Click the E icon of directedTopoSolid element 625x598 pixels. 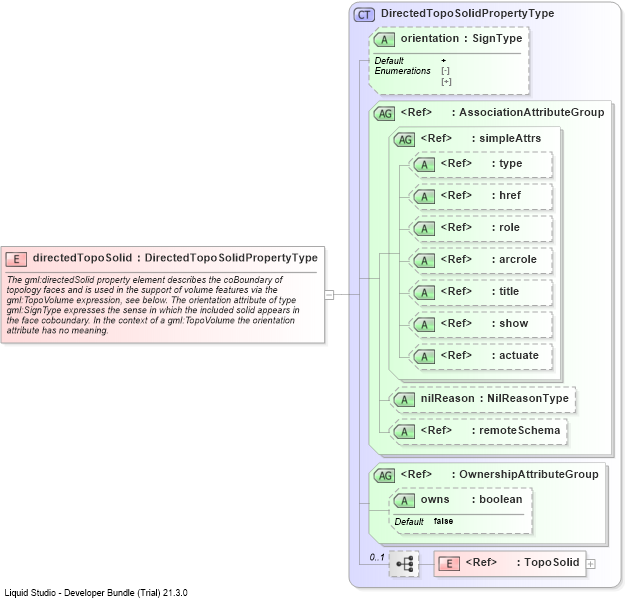[x=16, y=259]
